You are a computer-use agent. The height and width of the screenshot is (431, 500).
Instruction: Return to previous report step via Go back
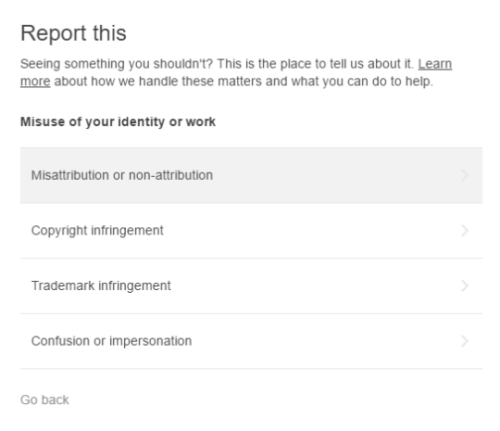point(45,400)
